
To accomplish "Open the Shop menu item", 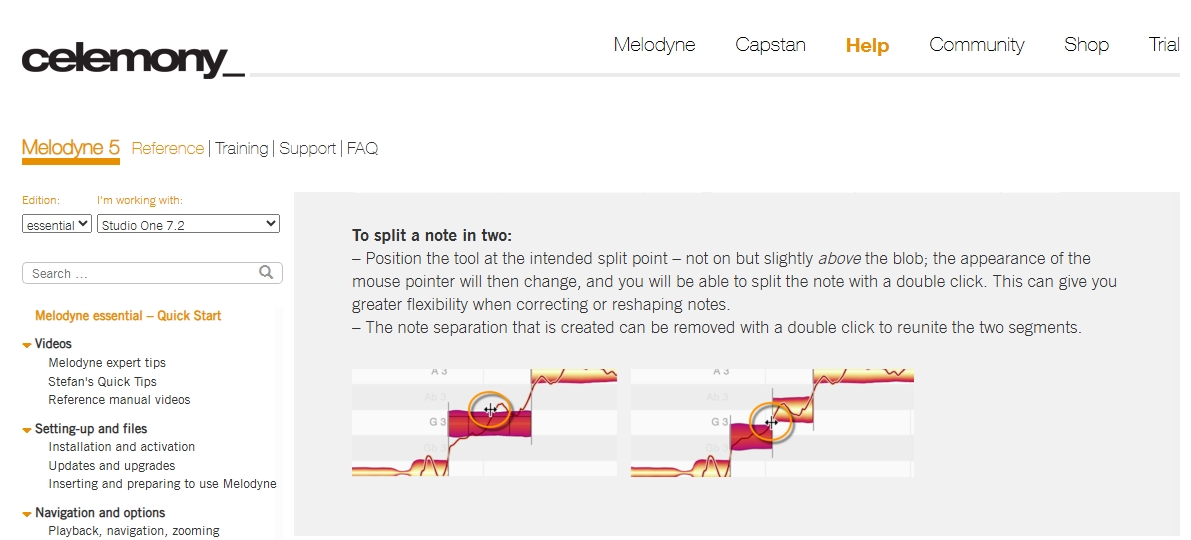I will (x=1086, y=45).
